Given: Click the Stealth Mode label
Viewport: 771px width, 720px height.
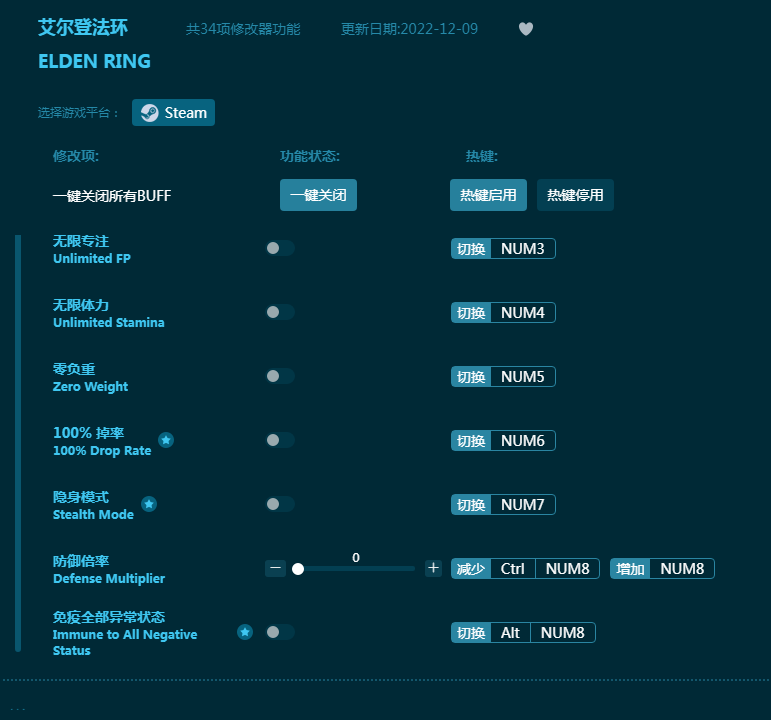Looking at the screenshot, I should pos(93,506).
